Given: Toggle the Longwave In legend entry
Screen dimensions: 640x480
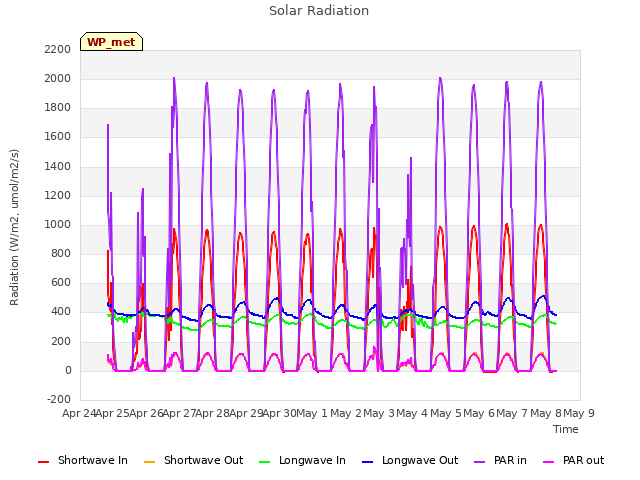Looking at the screenshot, I should pos(302,460).
